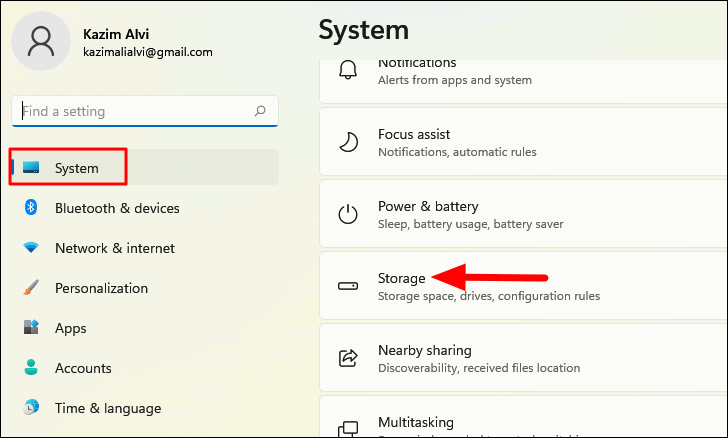Click the Storage drive icon
This screenshot has height=438, width=728.
[348, 286]
